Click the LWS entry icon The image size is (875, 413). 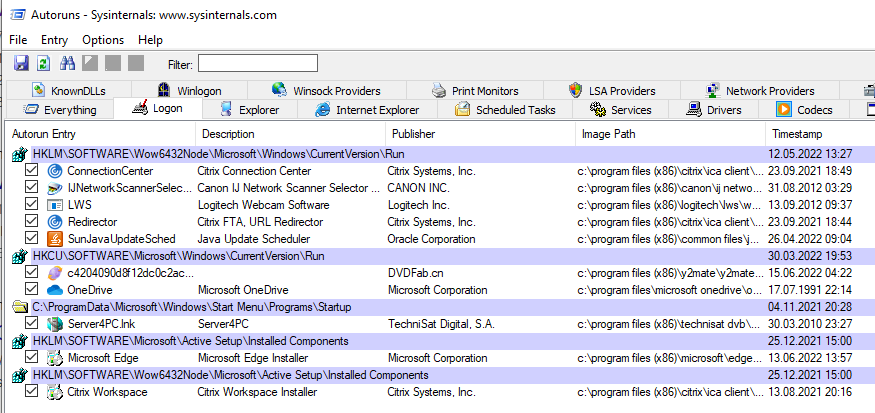coord(54,205)
